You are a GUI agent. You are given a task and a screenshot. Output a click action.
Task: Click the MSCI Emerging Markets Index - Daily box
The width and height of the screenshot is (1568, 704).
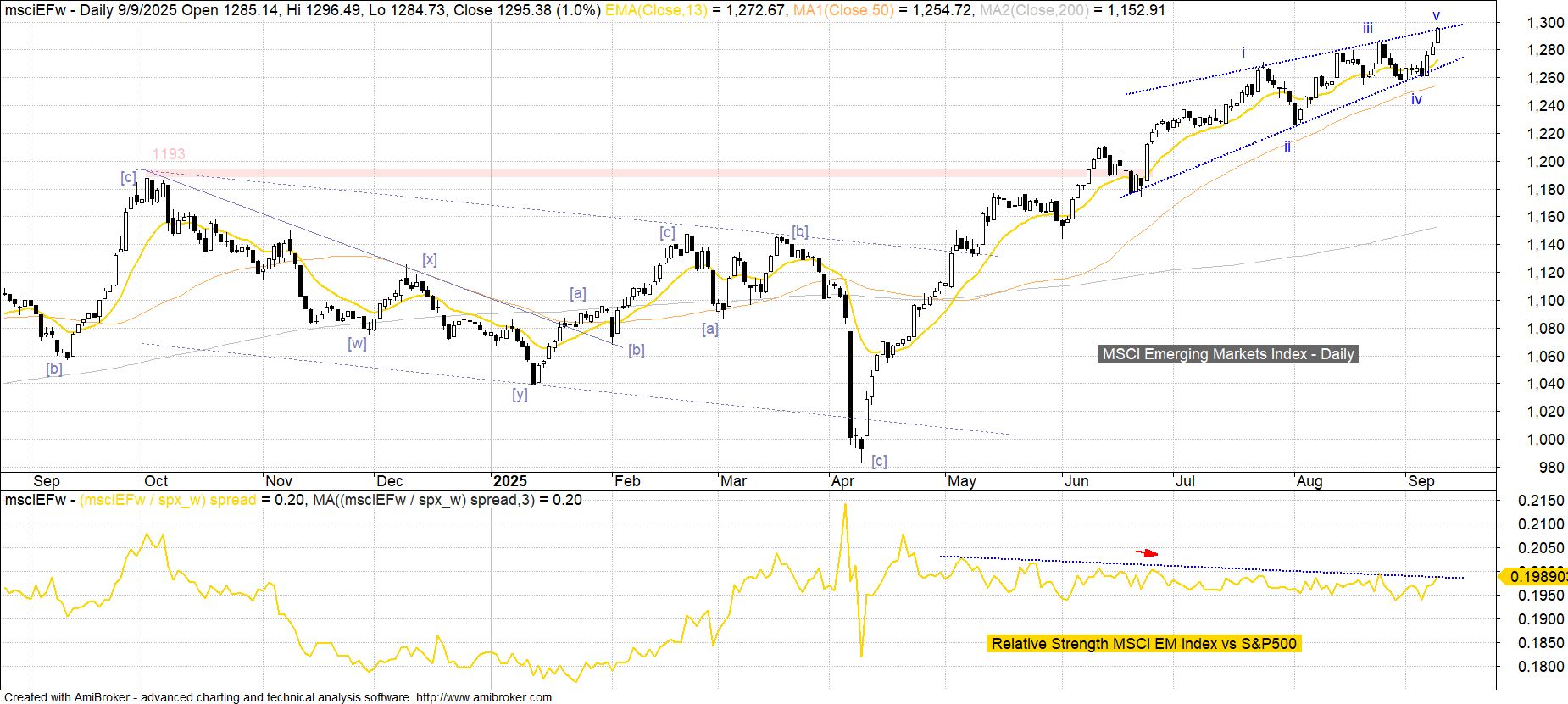[1228, 354]
